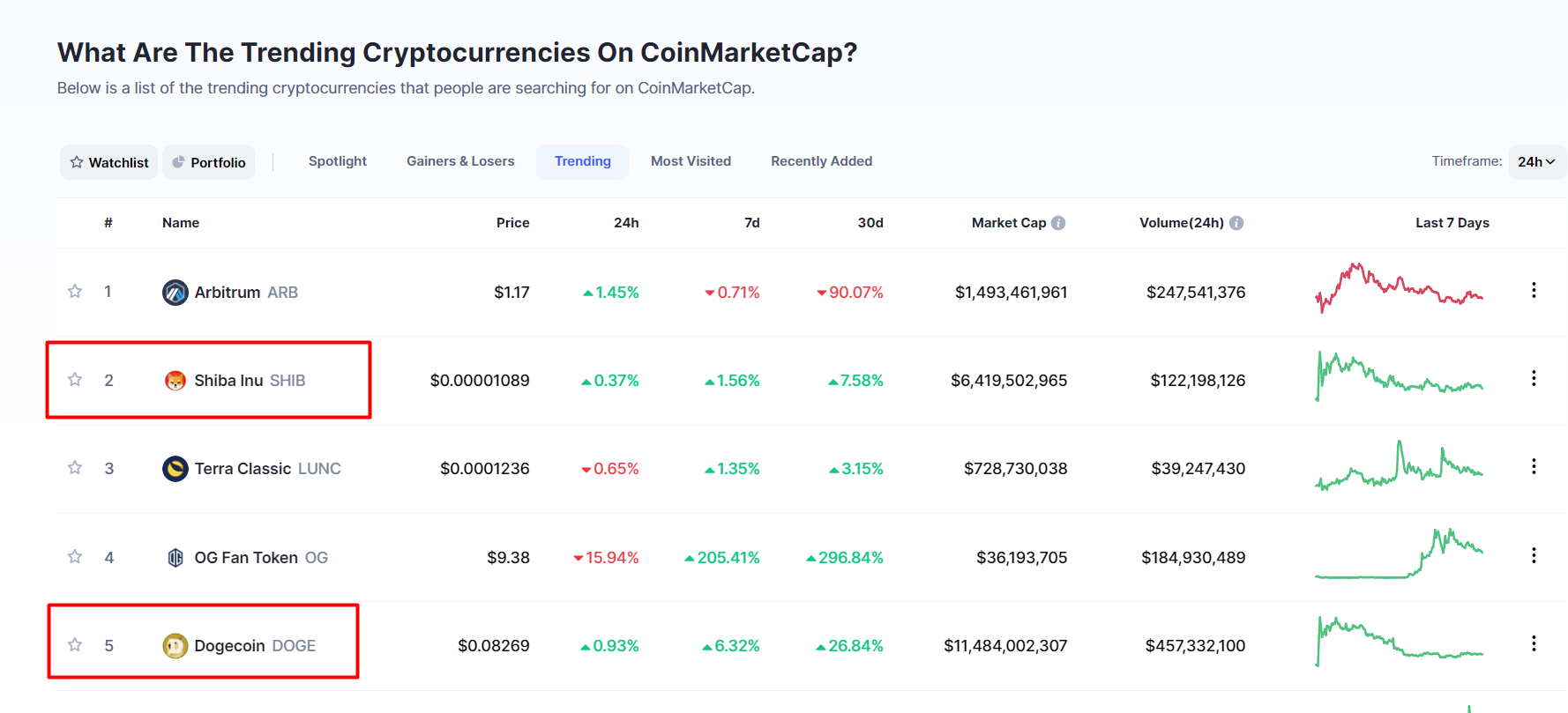1568x713 pixels.
Task: Open the more options menu for Dogecoin
Action: point(1534,644)
